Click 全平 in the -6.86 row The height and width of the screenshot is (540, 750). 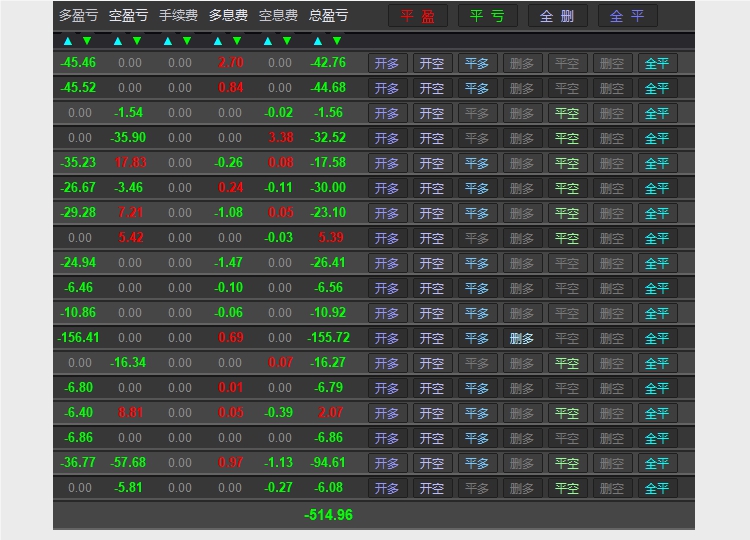click(x=657, y=438)
